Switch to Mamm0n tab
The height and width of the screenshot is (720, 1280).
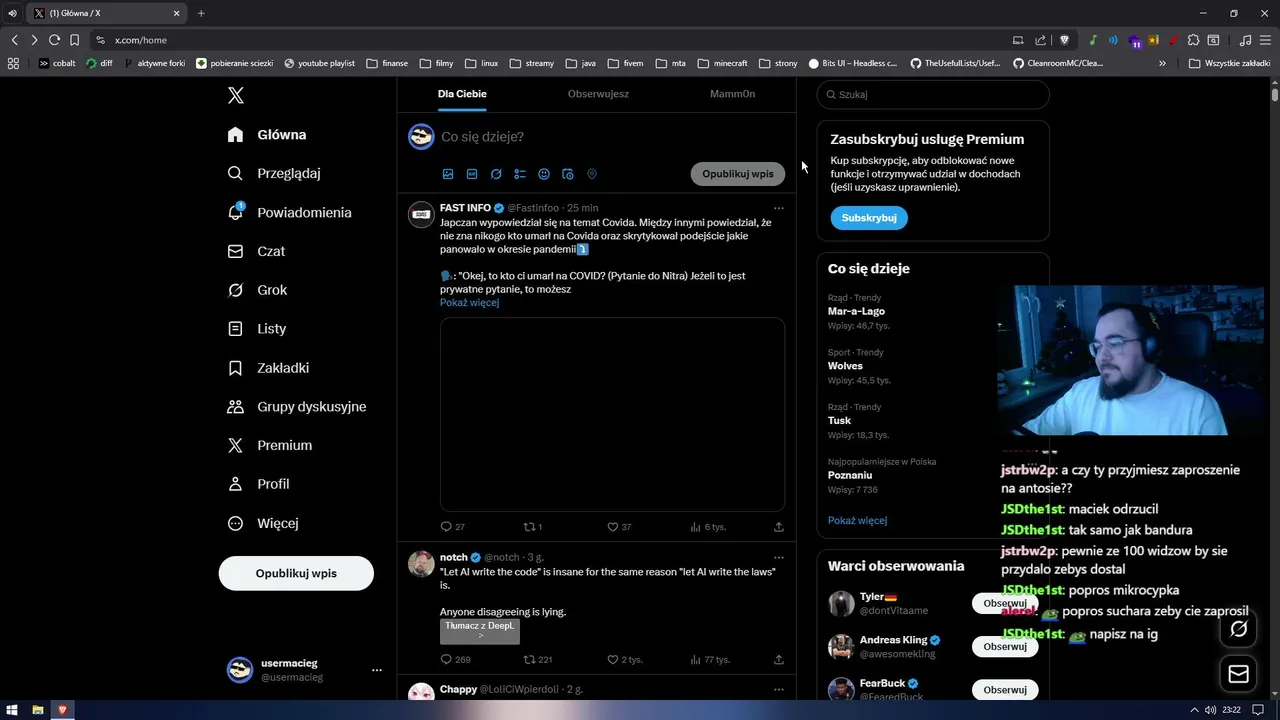tap(732, 94)
